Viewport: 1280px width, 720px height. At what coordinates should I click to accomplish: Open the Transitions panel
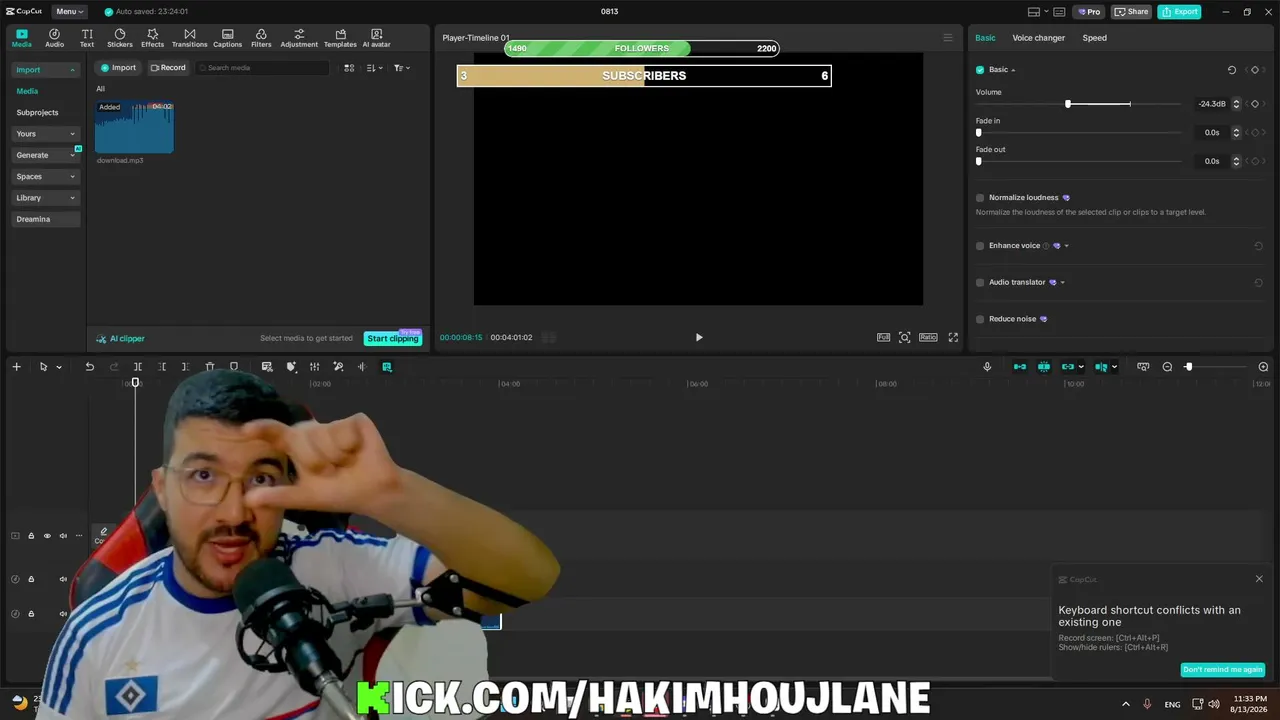tap(189, 38)
